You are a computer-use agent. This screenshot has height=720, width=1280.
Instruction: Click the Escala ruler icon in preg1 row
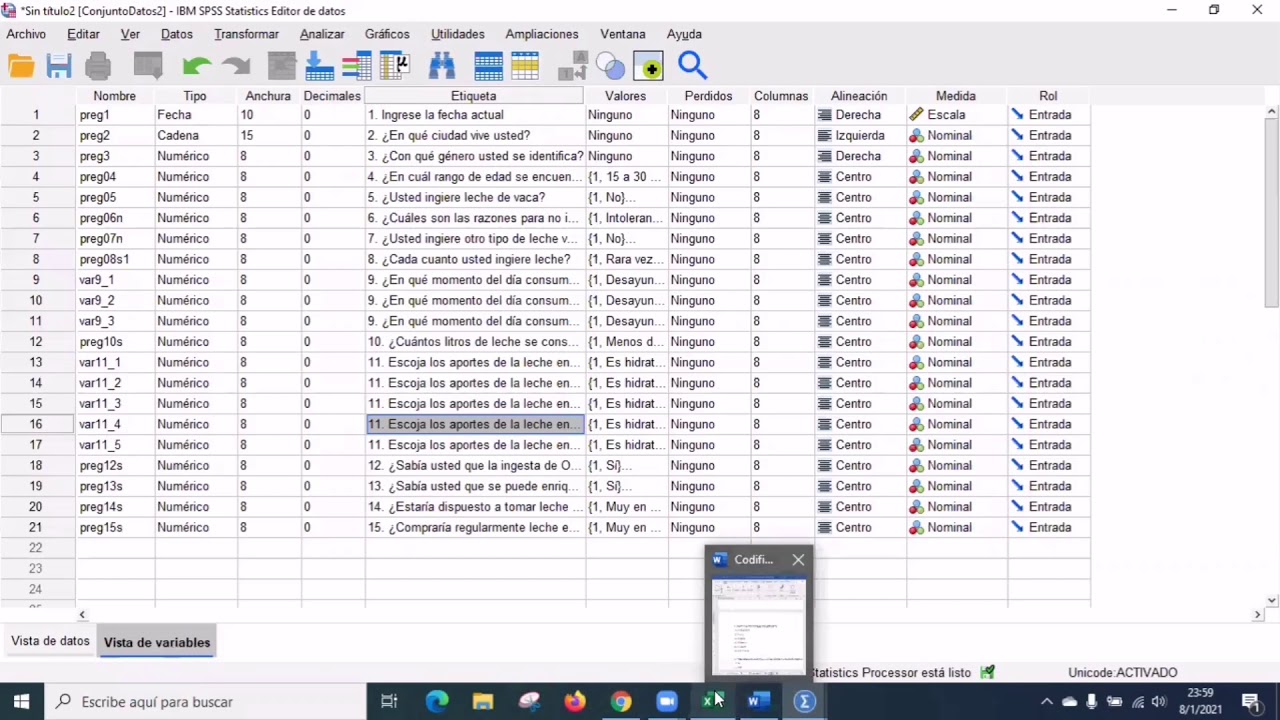[916, 115]
